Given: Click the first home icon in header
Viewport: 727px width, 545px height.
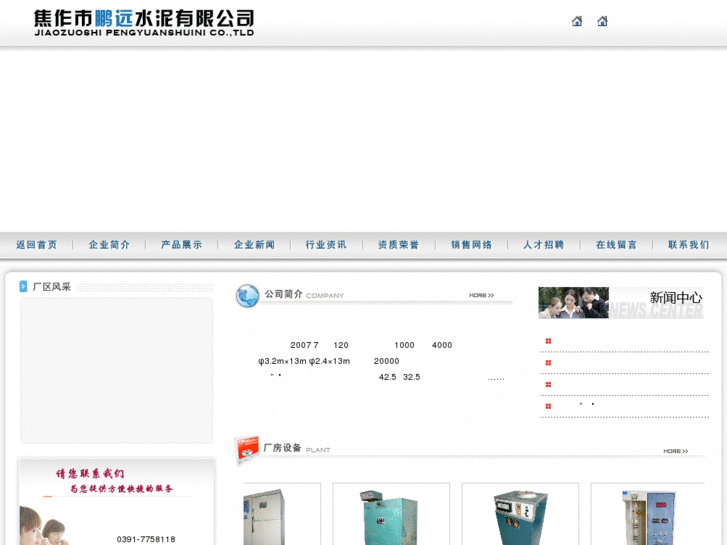Looking at the screenshot, I should 577,21.
